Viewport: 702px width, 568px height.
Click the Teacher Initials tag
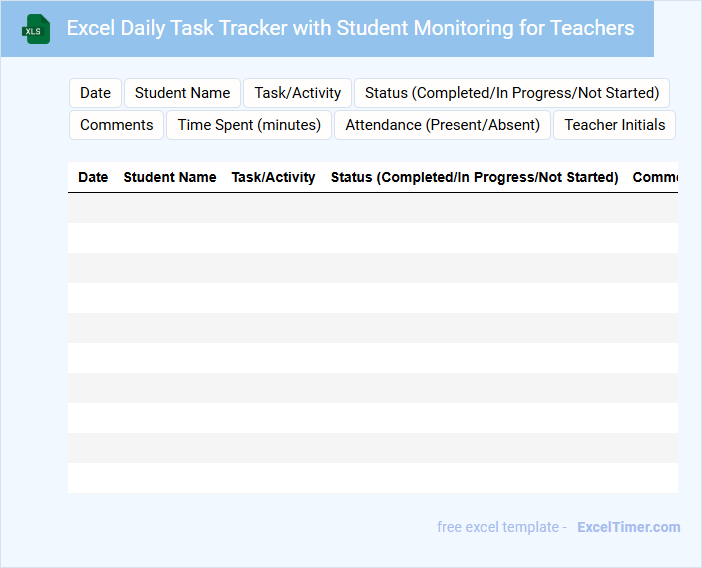coord(614,125)
